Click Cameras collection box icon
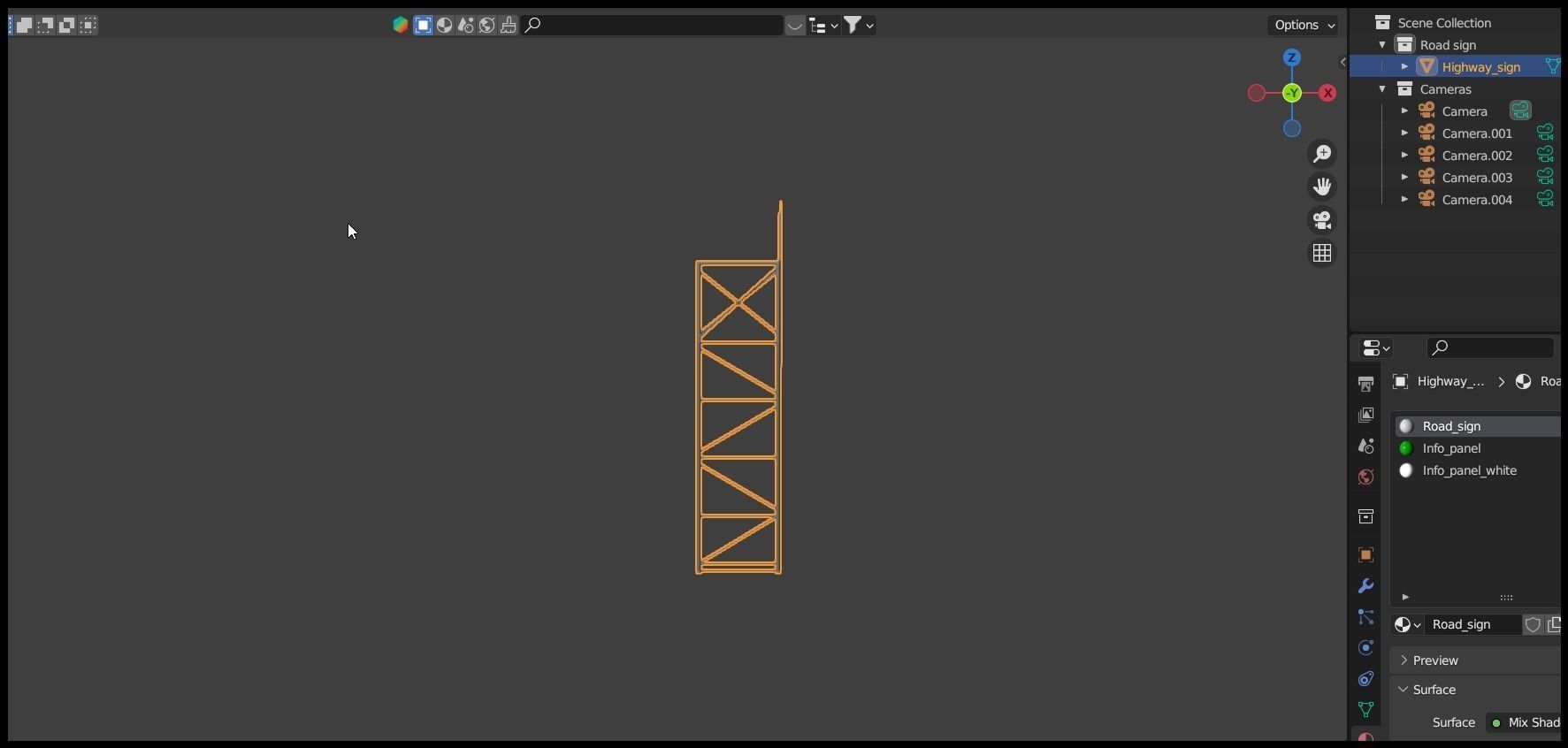Screen dimensions: 1568x748 pos(1405,89)
